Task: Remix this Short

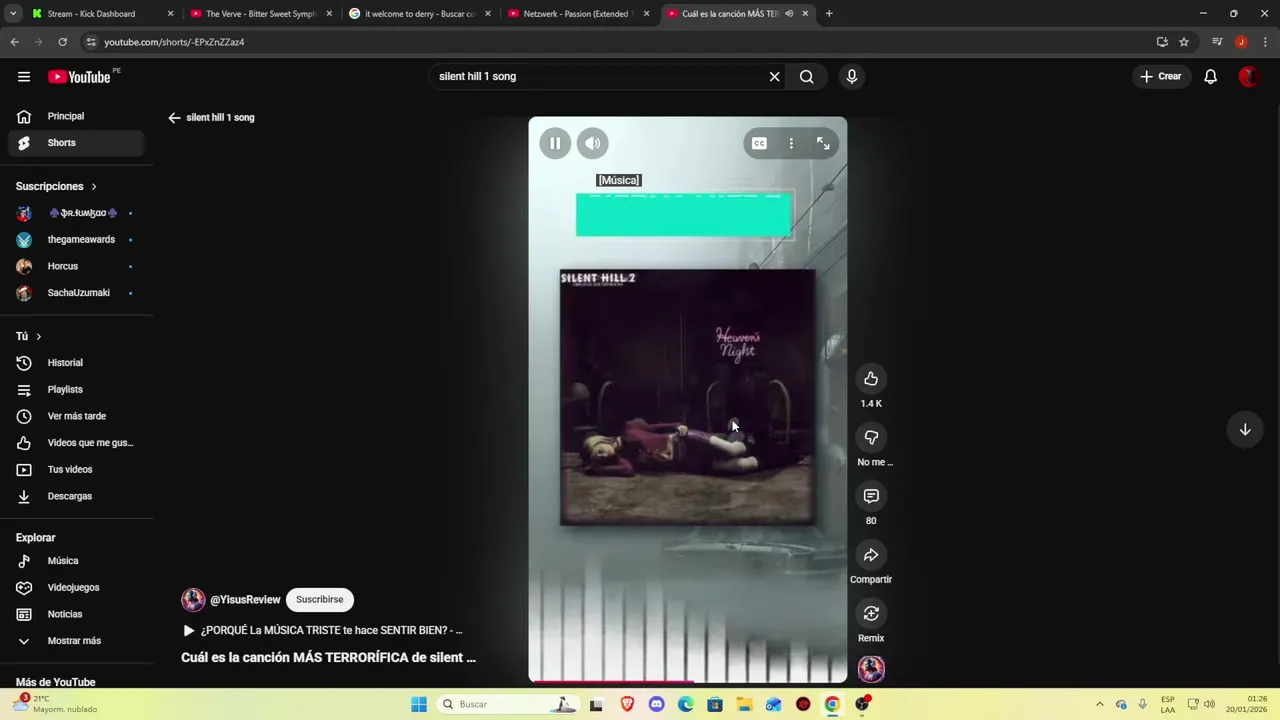Action: pos(871,613)
